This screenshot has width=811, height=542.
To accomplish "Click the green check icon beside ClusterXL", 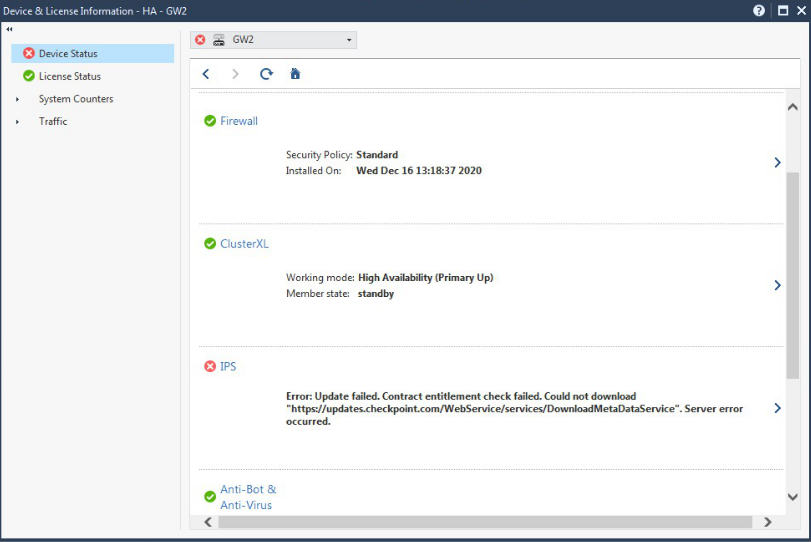I will [210, 244].
